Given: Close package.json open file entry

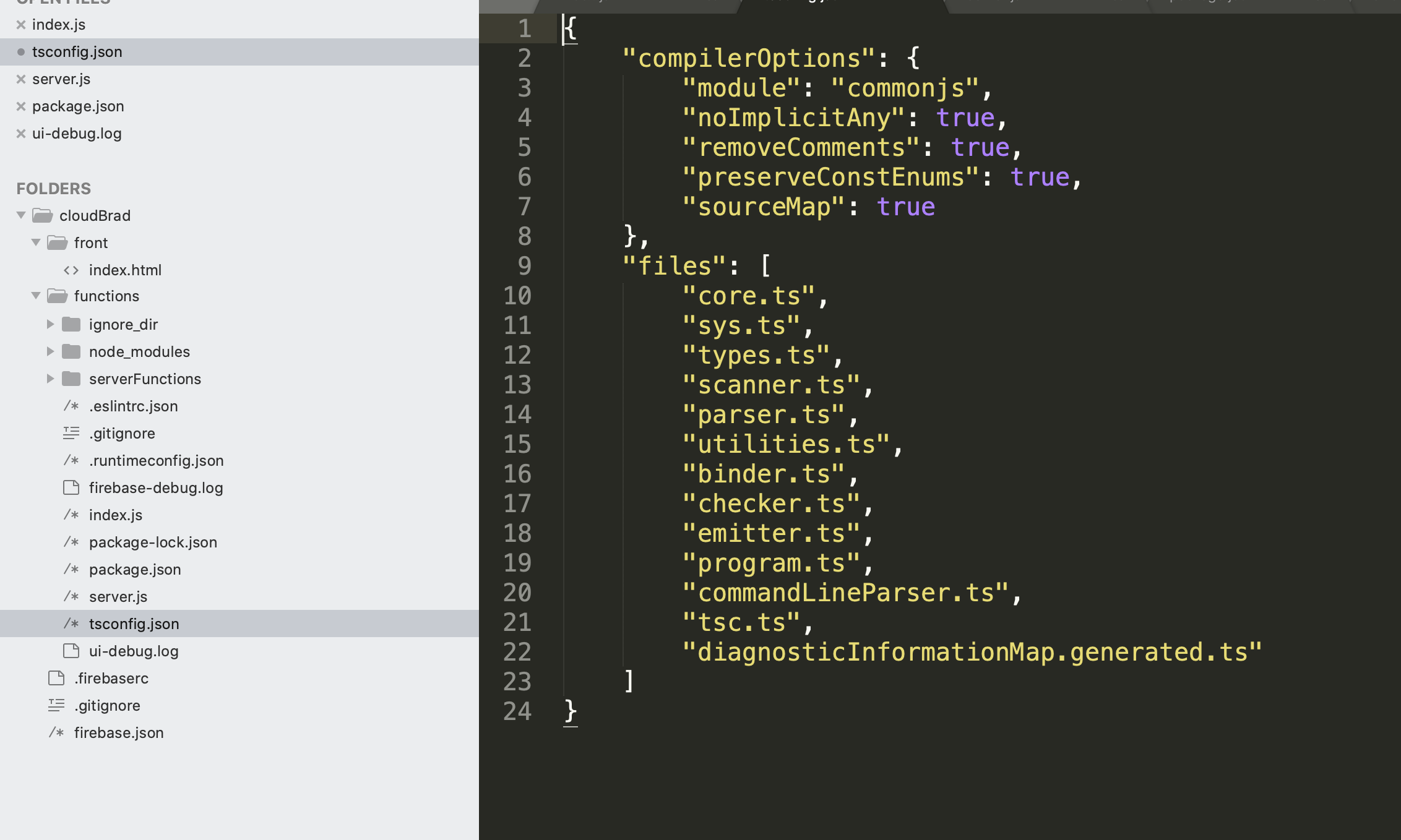Looking at the screenshot, I should tap(21, 106).
